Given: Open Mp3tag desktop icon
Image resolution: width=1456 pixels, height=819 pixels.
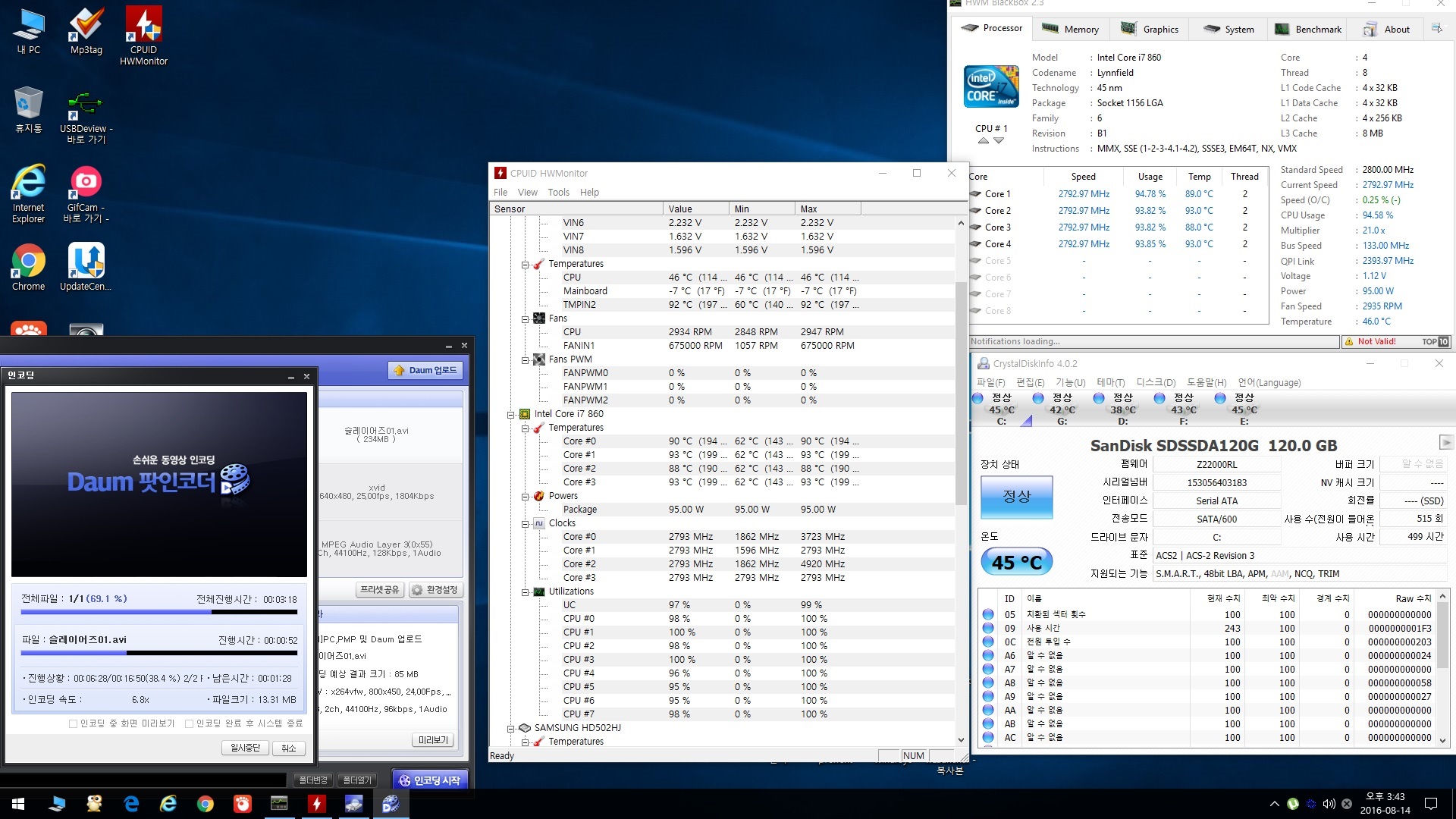Looking at the screenshot, I should coord(86,31).
